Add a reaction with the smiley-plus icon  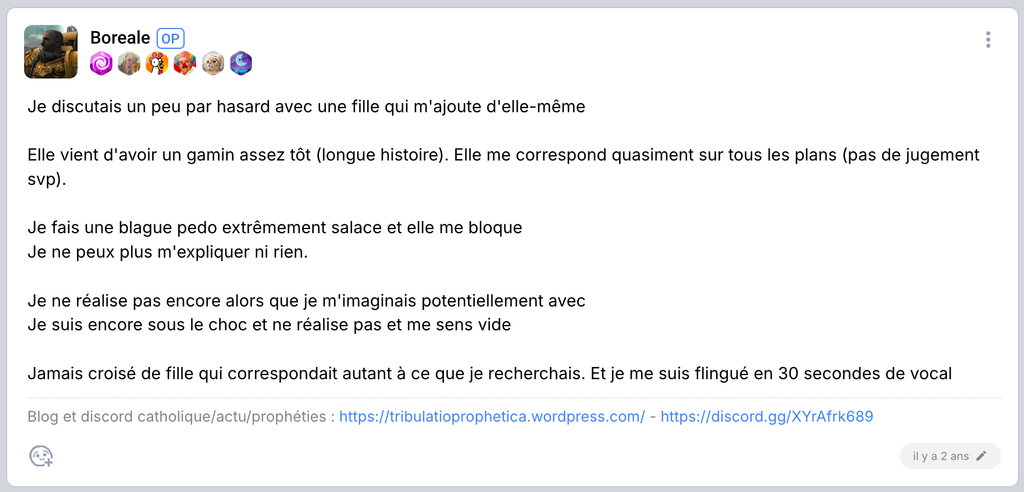(41, 456)
